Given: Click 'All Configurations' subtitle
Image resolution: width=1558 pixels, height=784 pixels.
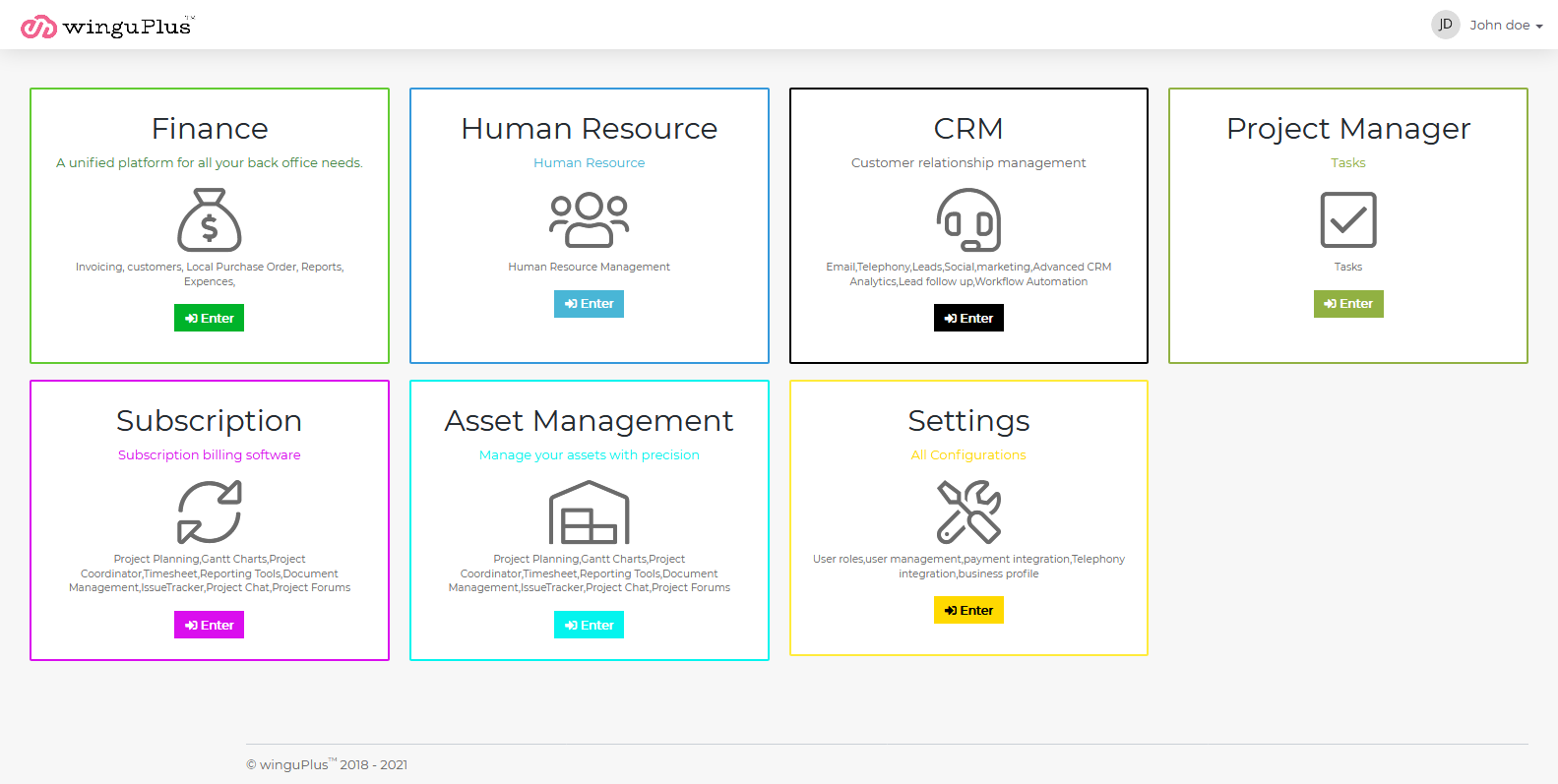Looking at the screenshot, I should 968,454.
